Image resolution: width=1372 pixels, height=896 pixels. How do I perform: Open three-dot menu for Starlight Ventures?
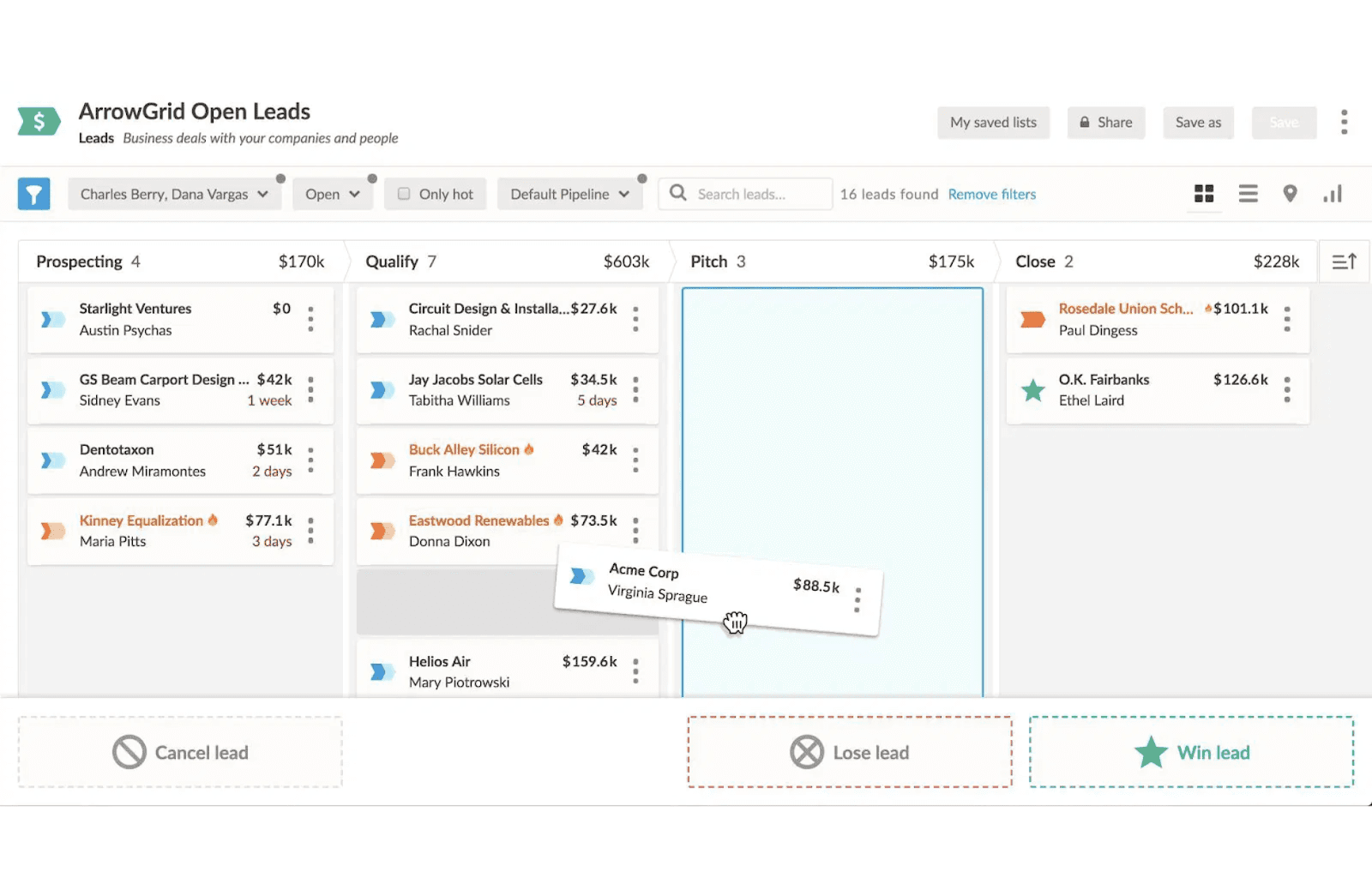[x=310, y=319]
